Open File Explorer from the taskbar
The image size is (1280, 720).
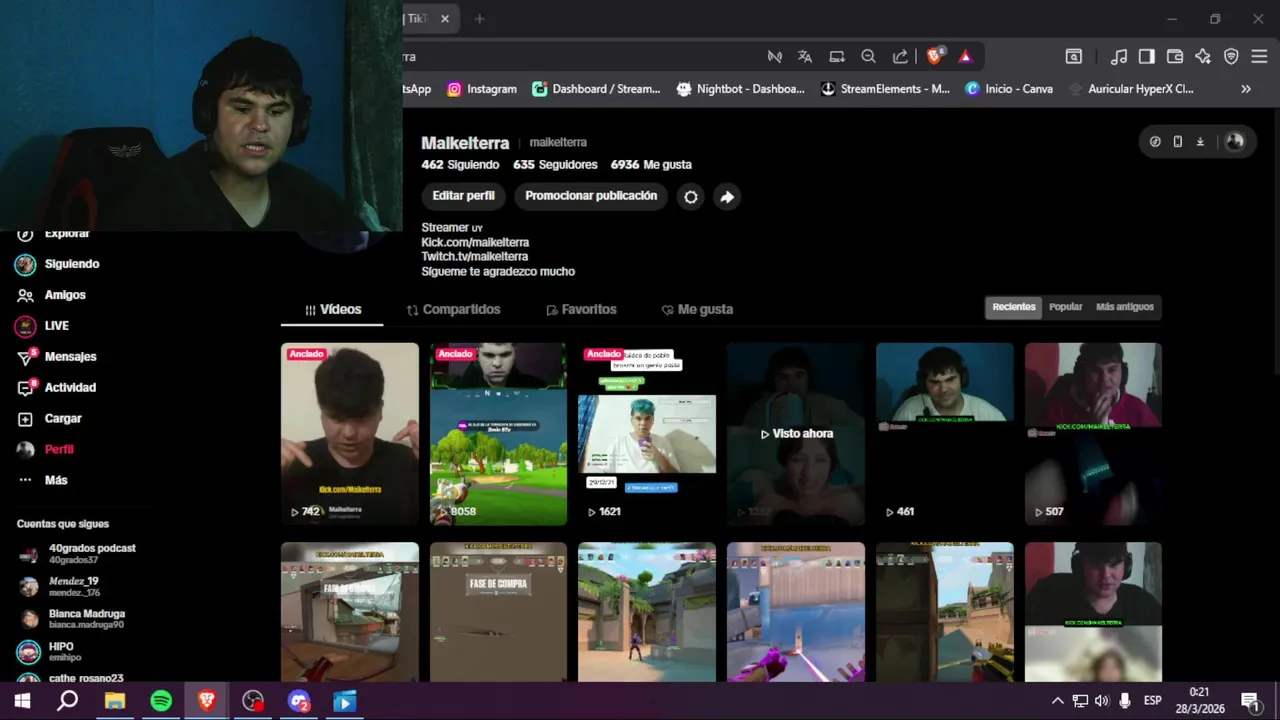pos(115,701)
